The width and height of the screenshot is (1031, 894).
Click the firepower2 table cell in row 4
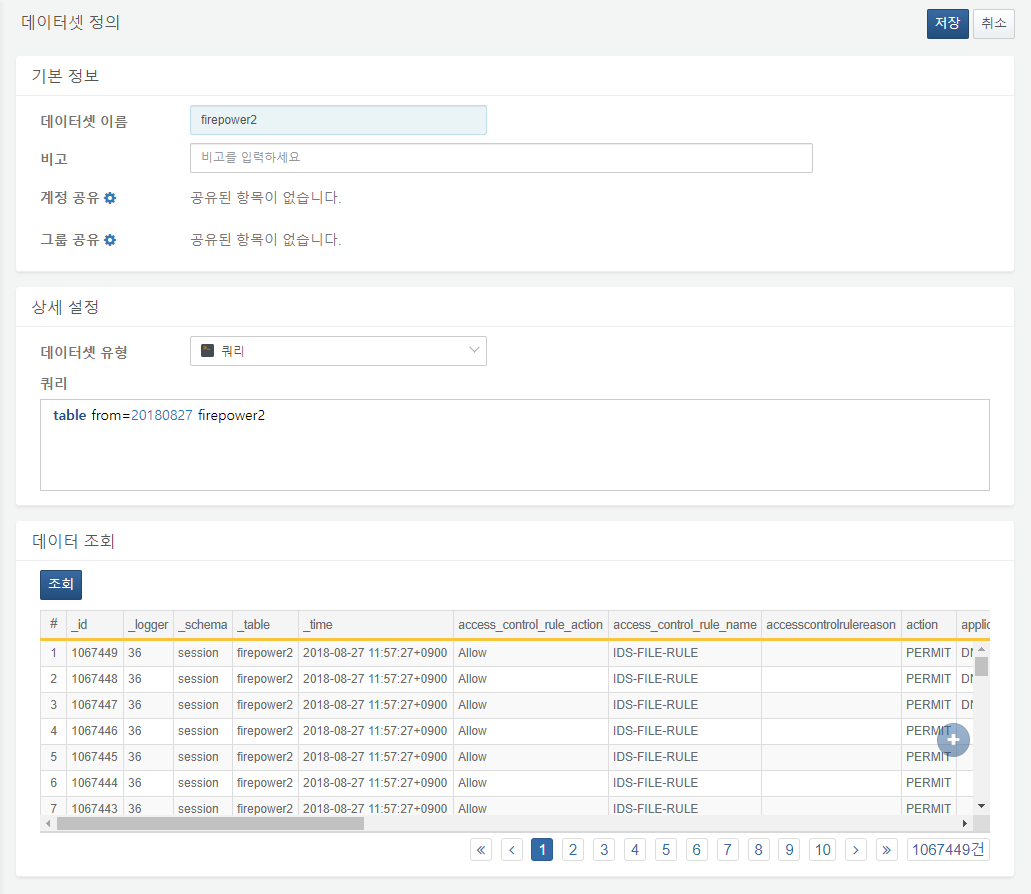[x=265, y=731]
